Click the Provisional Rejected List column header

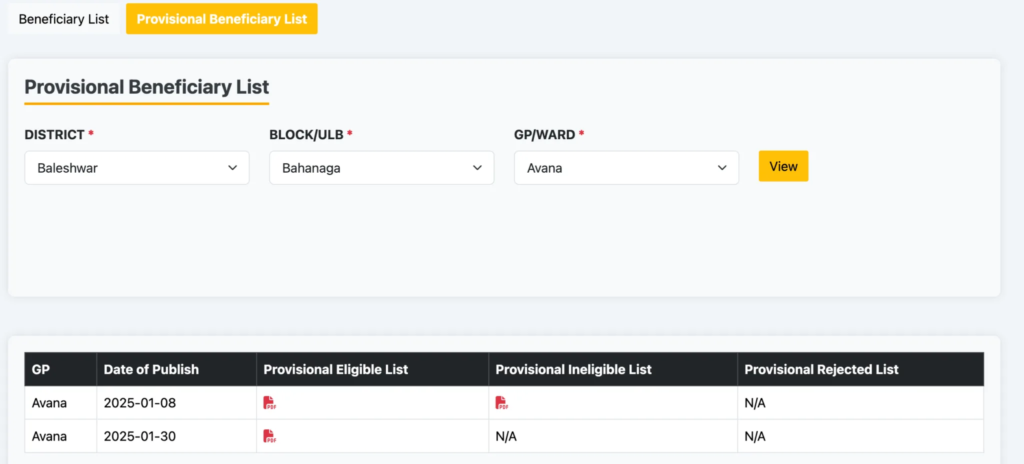[x=822, y=369]
